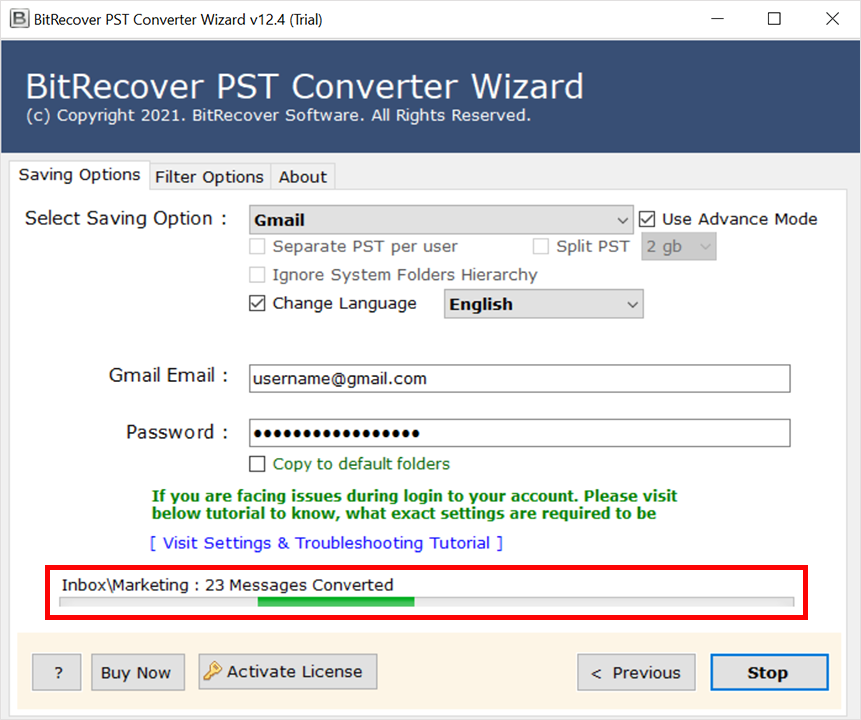Check Separate PST per user option
The height and width of the screenshot is (720, 861).
[257, 247]
